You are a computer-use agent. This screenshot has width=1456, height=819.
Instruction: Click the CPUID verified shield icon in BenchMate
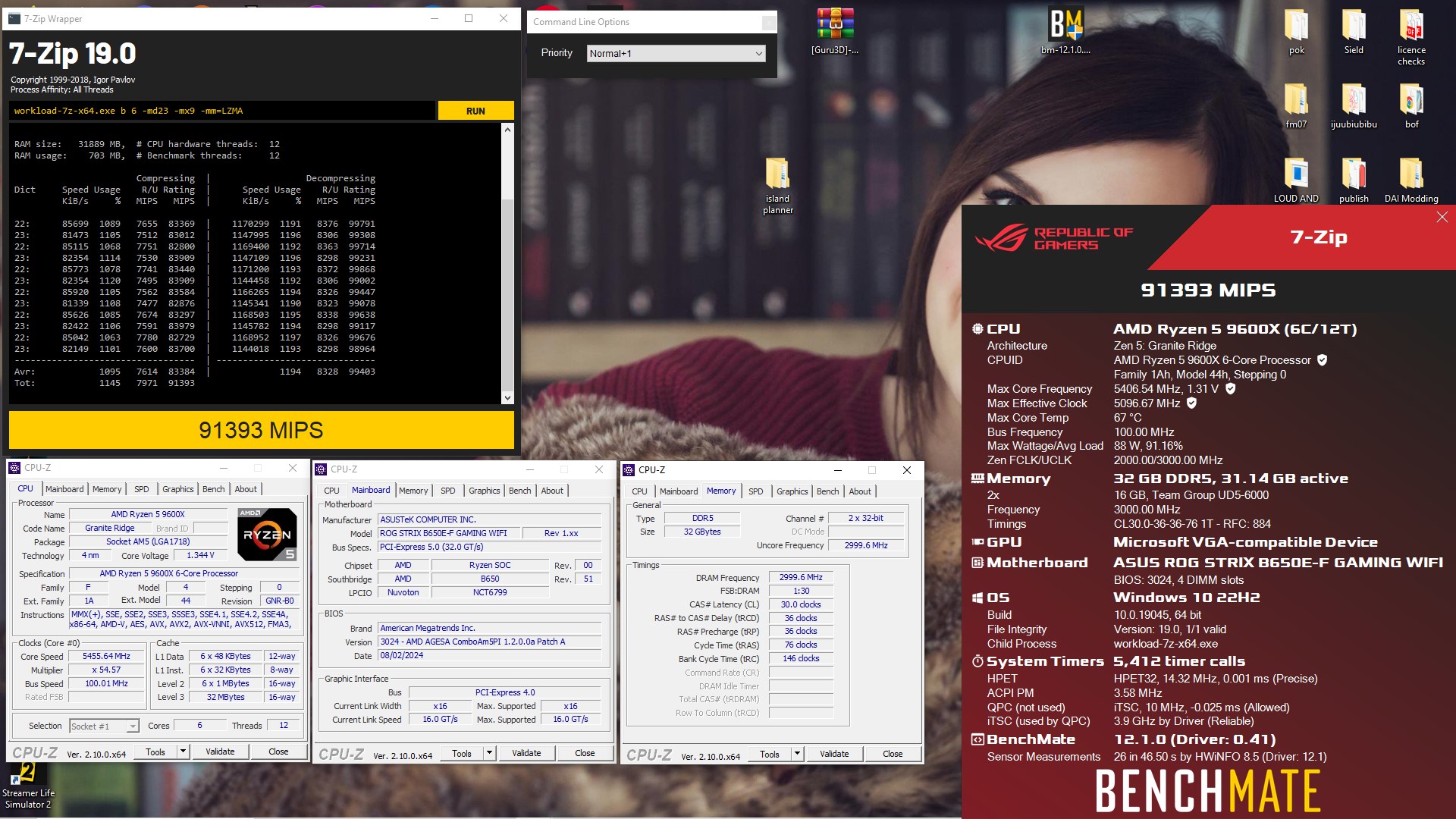pos(1322,360)
